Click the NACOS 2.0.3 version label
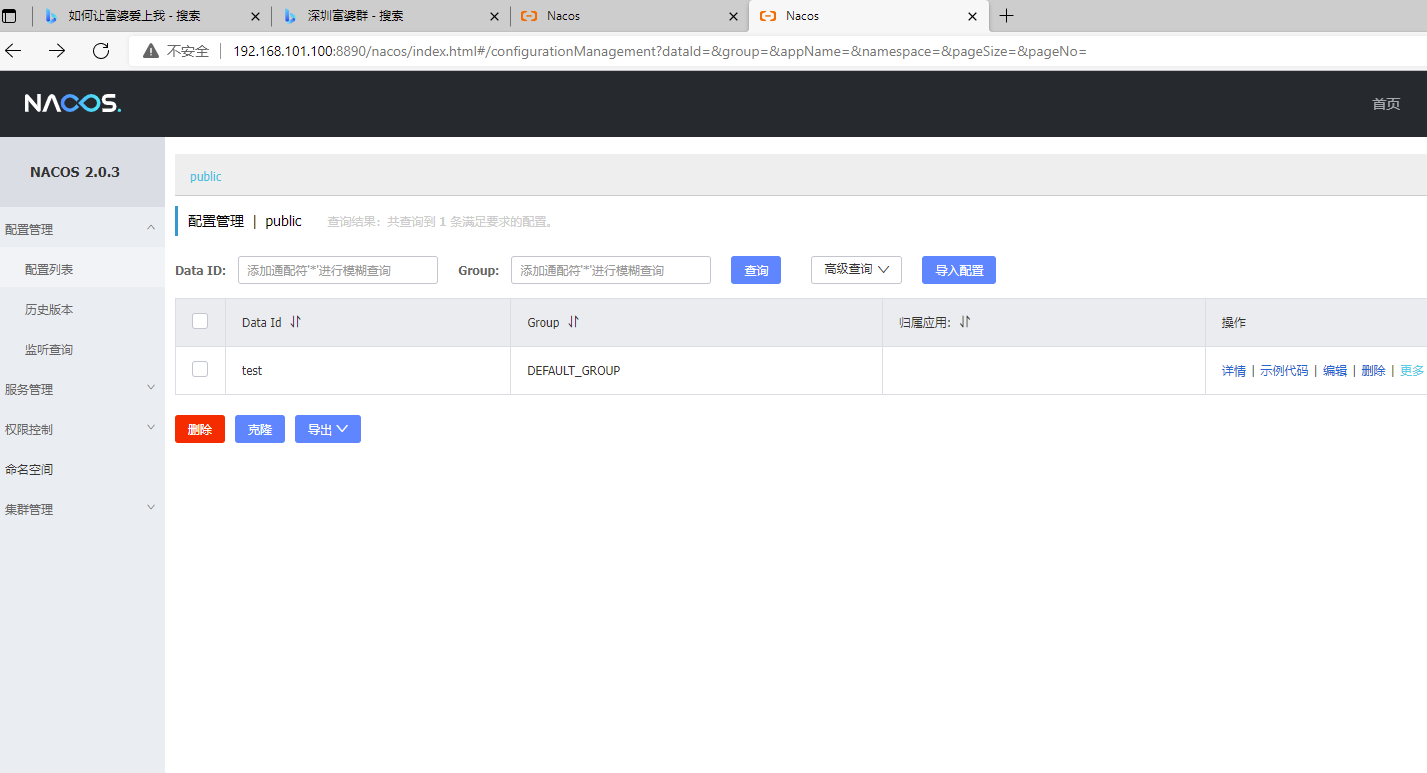This screenshot has height=773, width=1427. click(x=75, y=172)
